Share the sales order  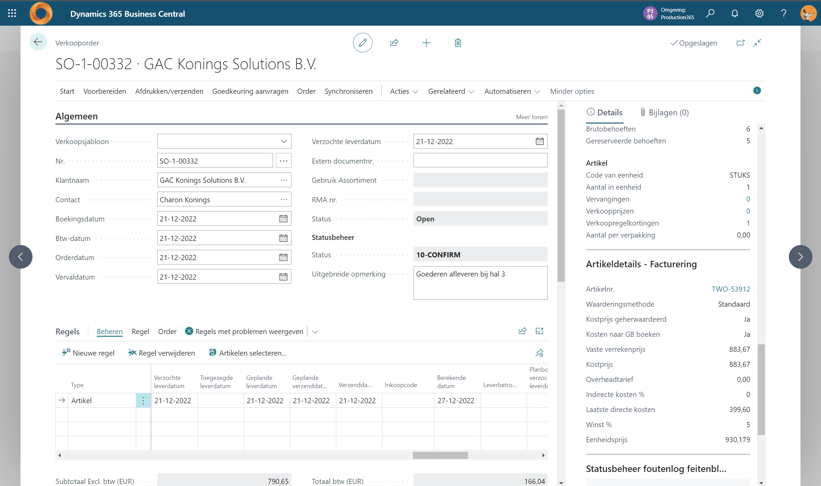[x=394, y=42]
